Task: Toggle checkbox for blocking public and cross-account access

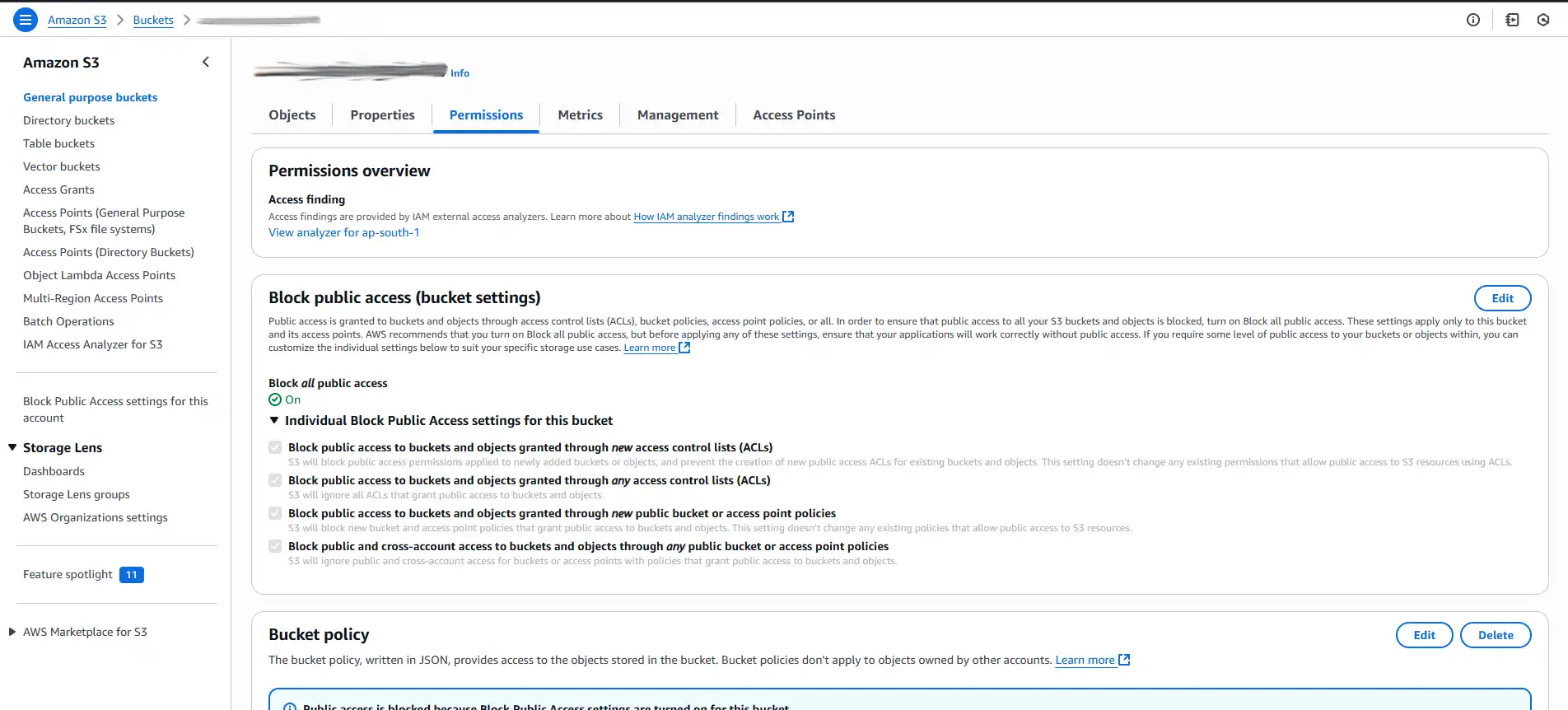Action: [x=275, y=546]
